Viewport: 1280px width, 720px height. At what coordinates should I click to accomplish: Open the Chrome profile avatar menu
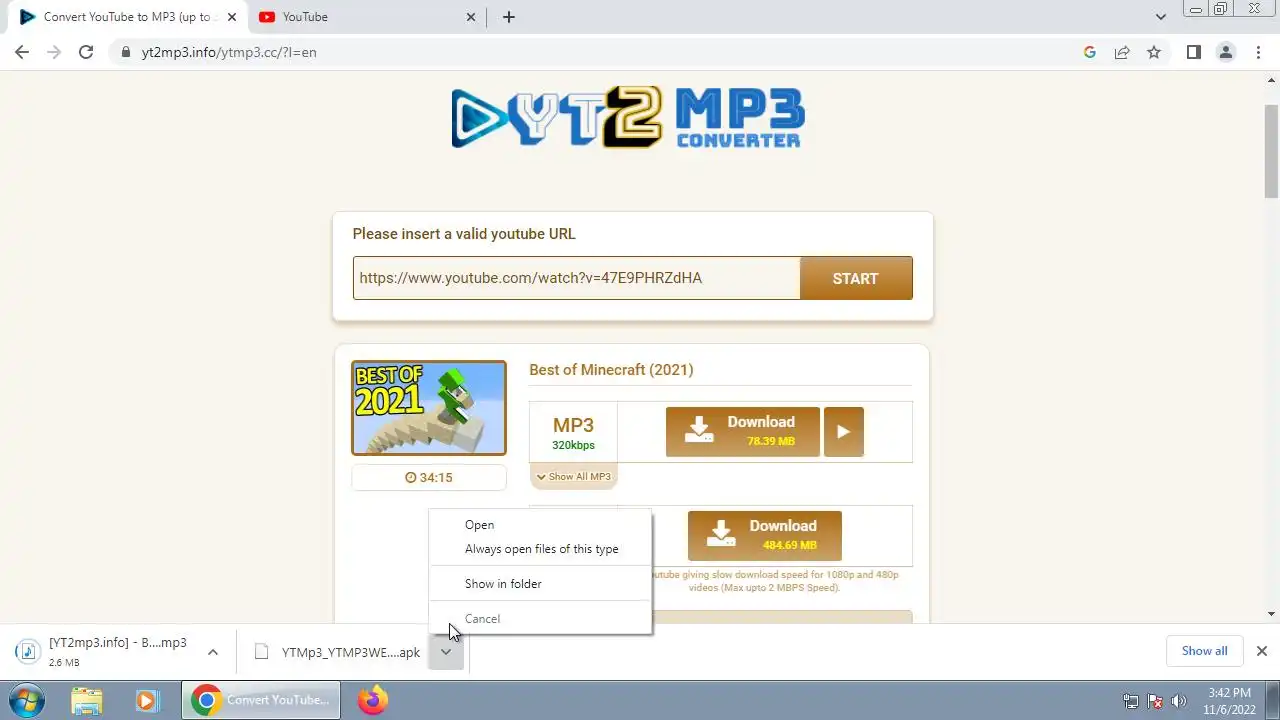tap(1226, 52)
